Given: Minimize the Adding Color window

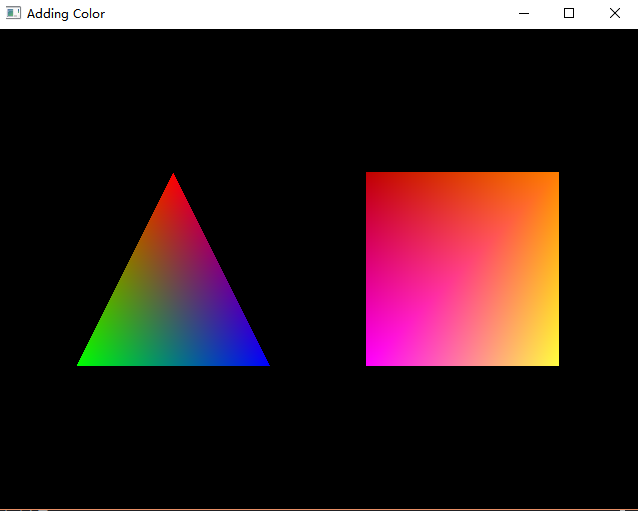Looking at the screenshot, I should tap(524, 13).
